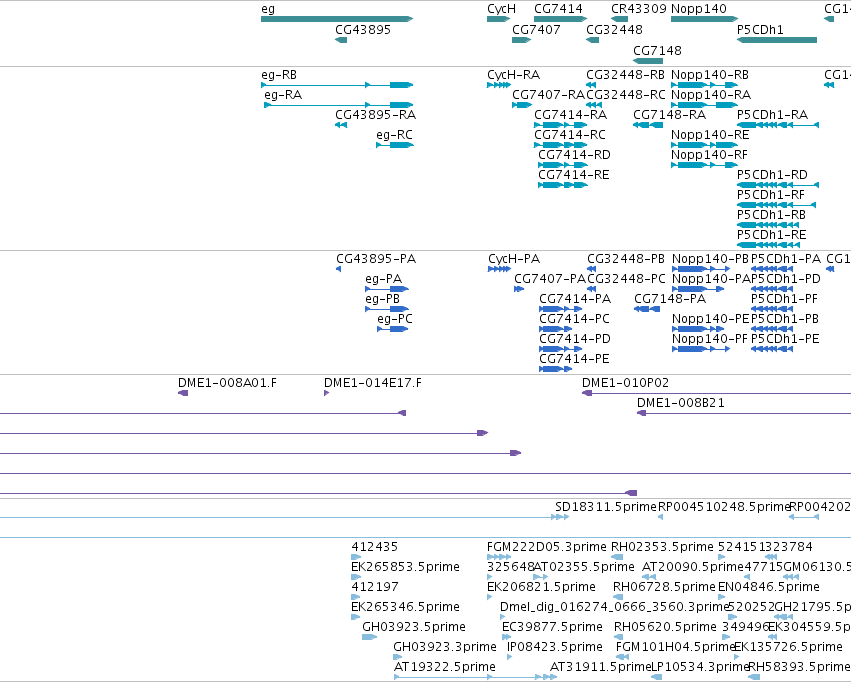This screenshot has width=851, height=682.
Task: Click the CG32448 gene label
Action: [x=614, y=30]
